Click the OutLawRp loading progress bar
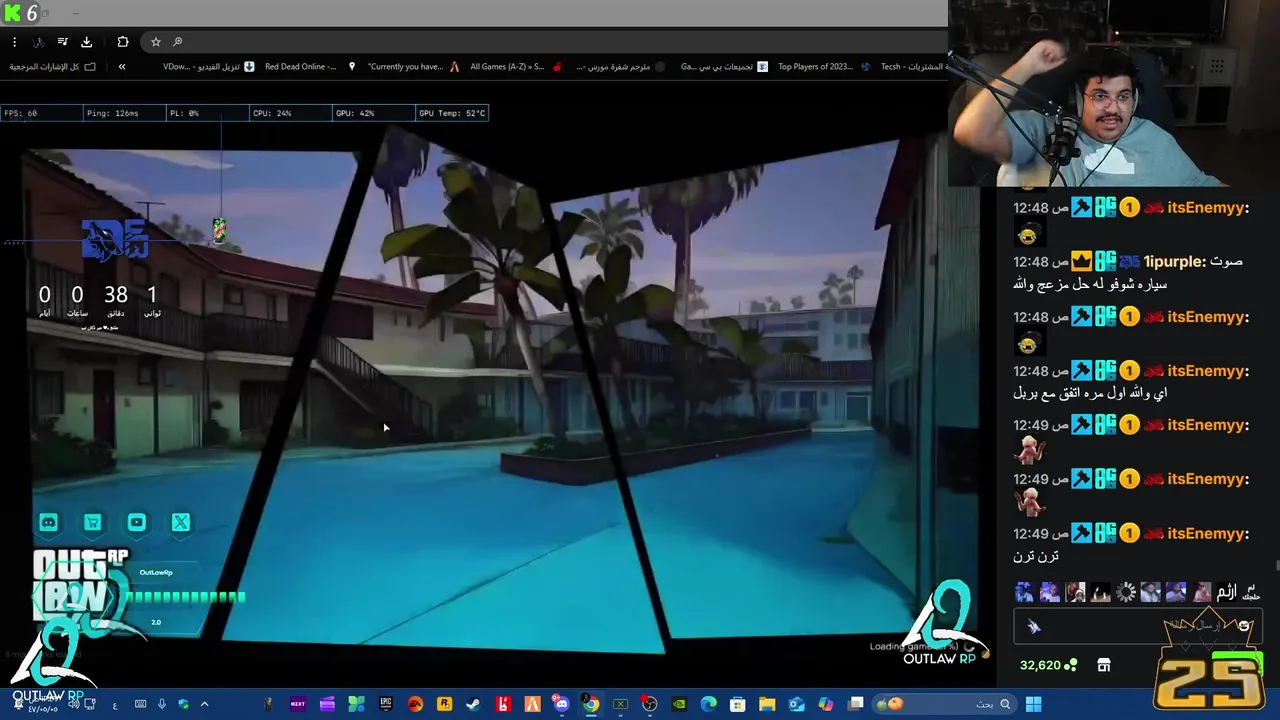The image size is (1280, 720). 185,597
